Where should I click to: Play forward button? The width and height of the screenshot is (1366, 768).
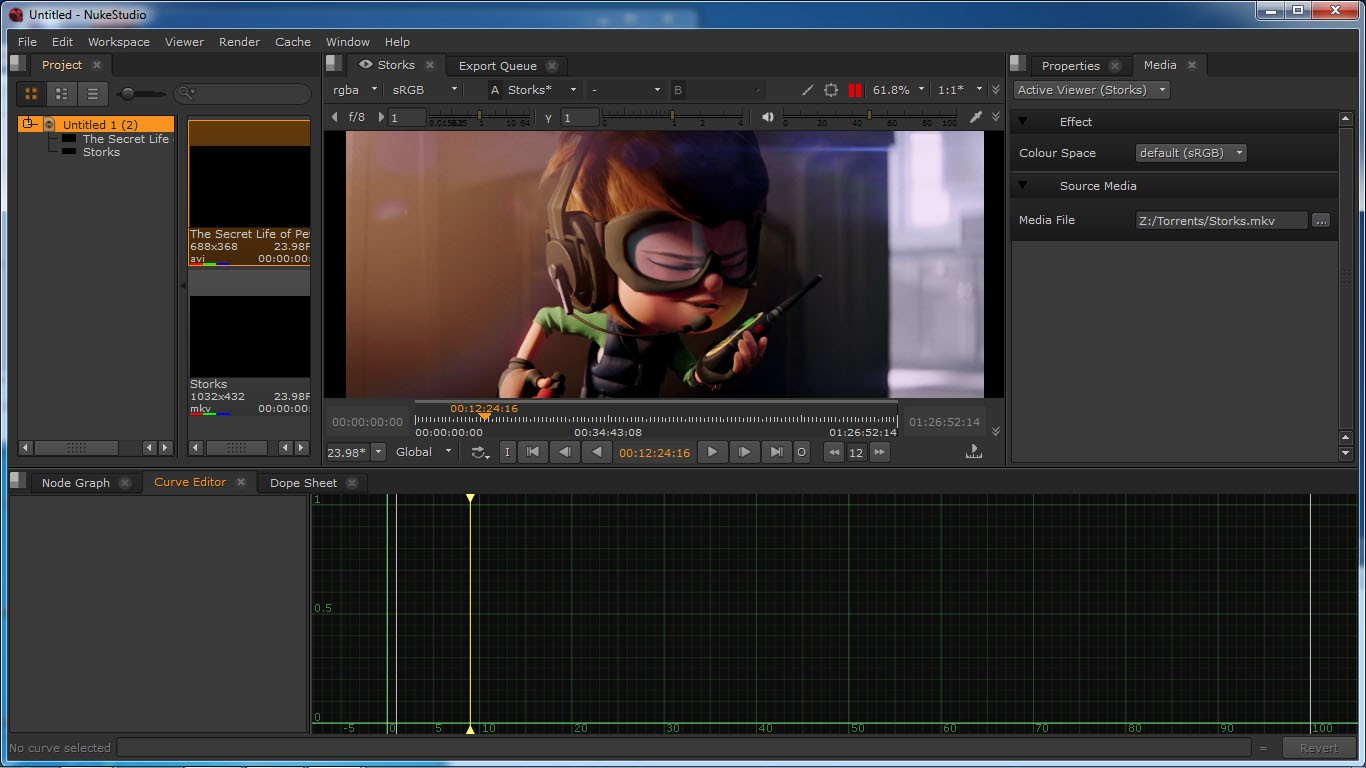pos(712,452)
